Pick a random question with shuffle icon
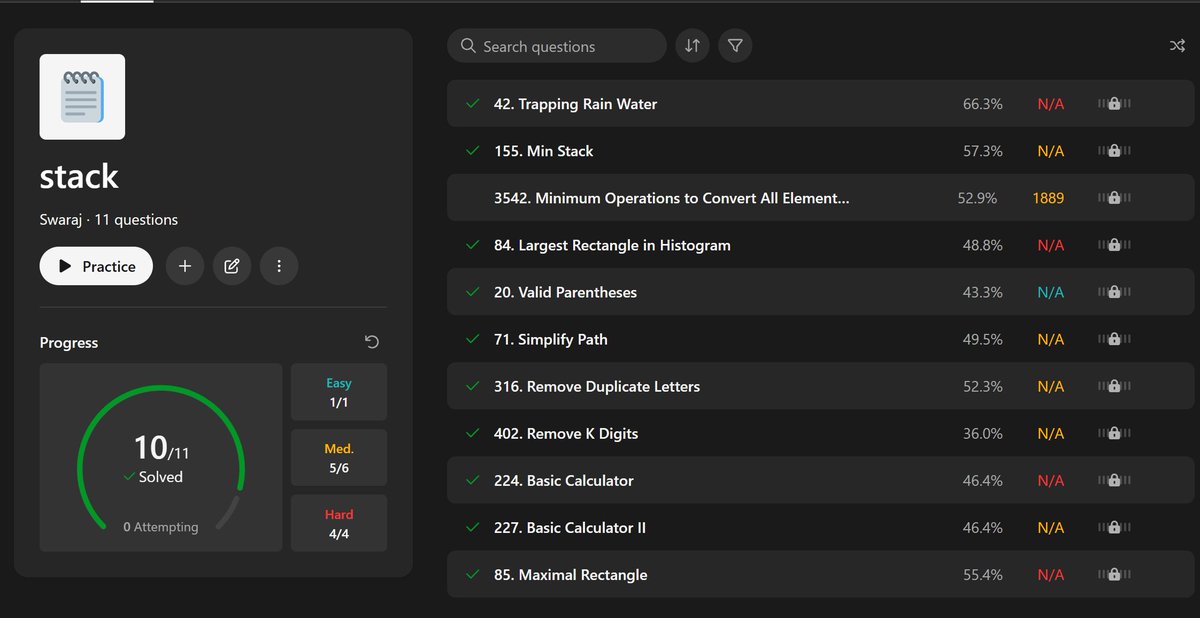1200x618 pixels. (x=1177, y=46)
